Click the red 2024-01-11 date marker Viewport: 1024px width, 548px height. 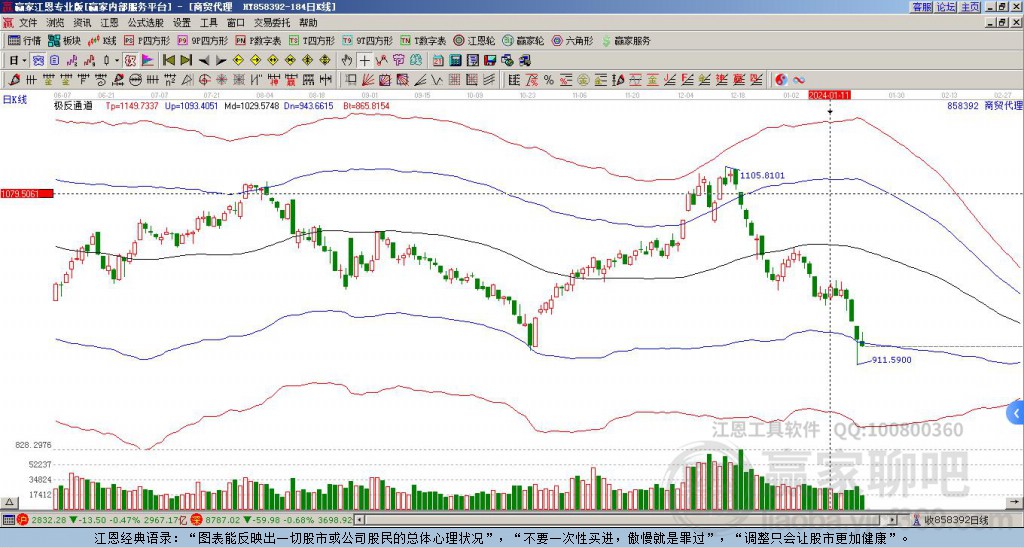tap(829, 95)
